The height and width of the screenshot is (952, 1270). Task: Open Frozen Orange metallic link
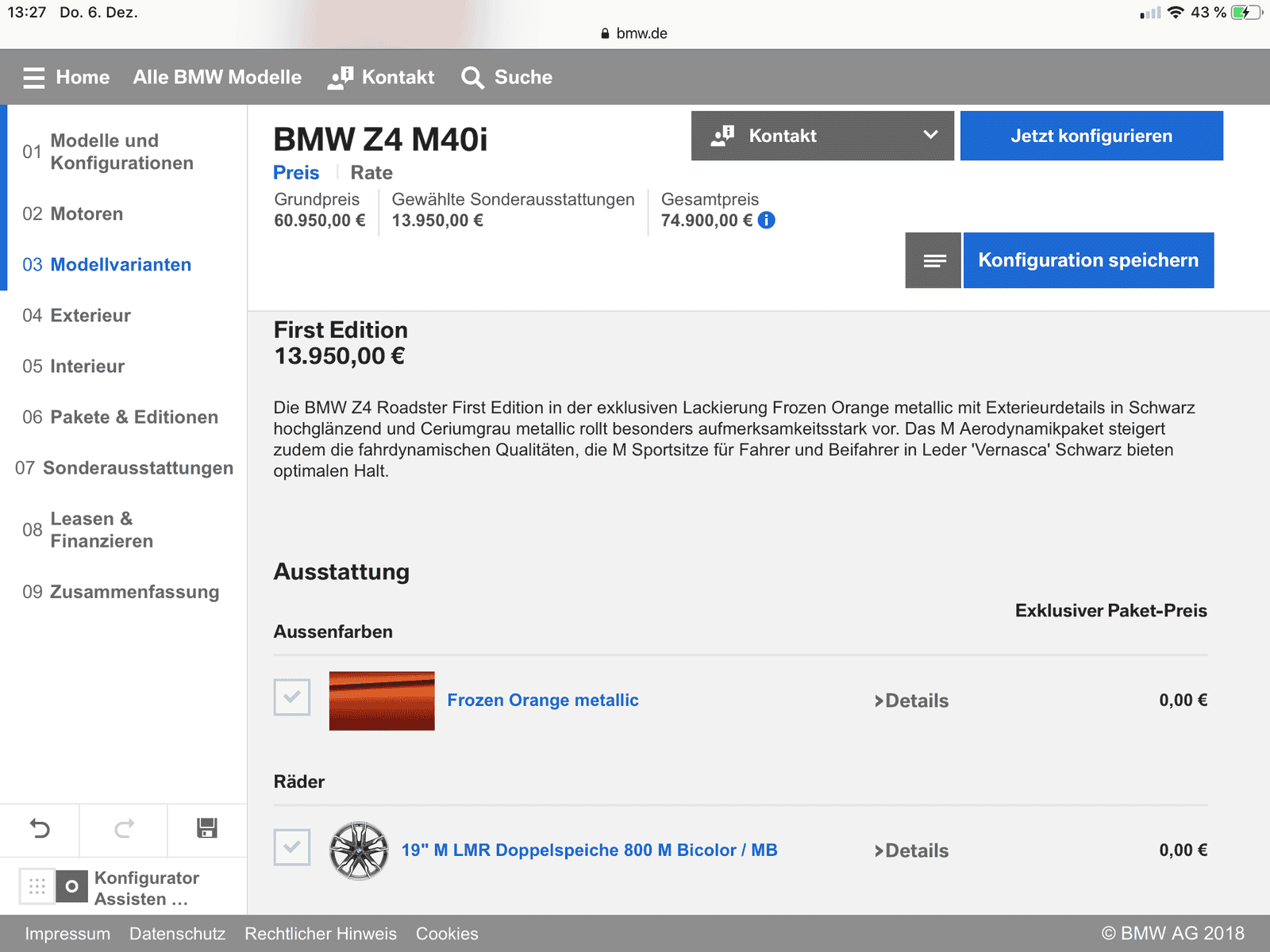[543, 700]
